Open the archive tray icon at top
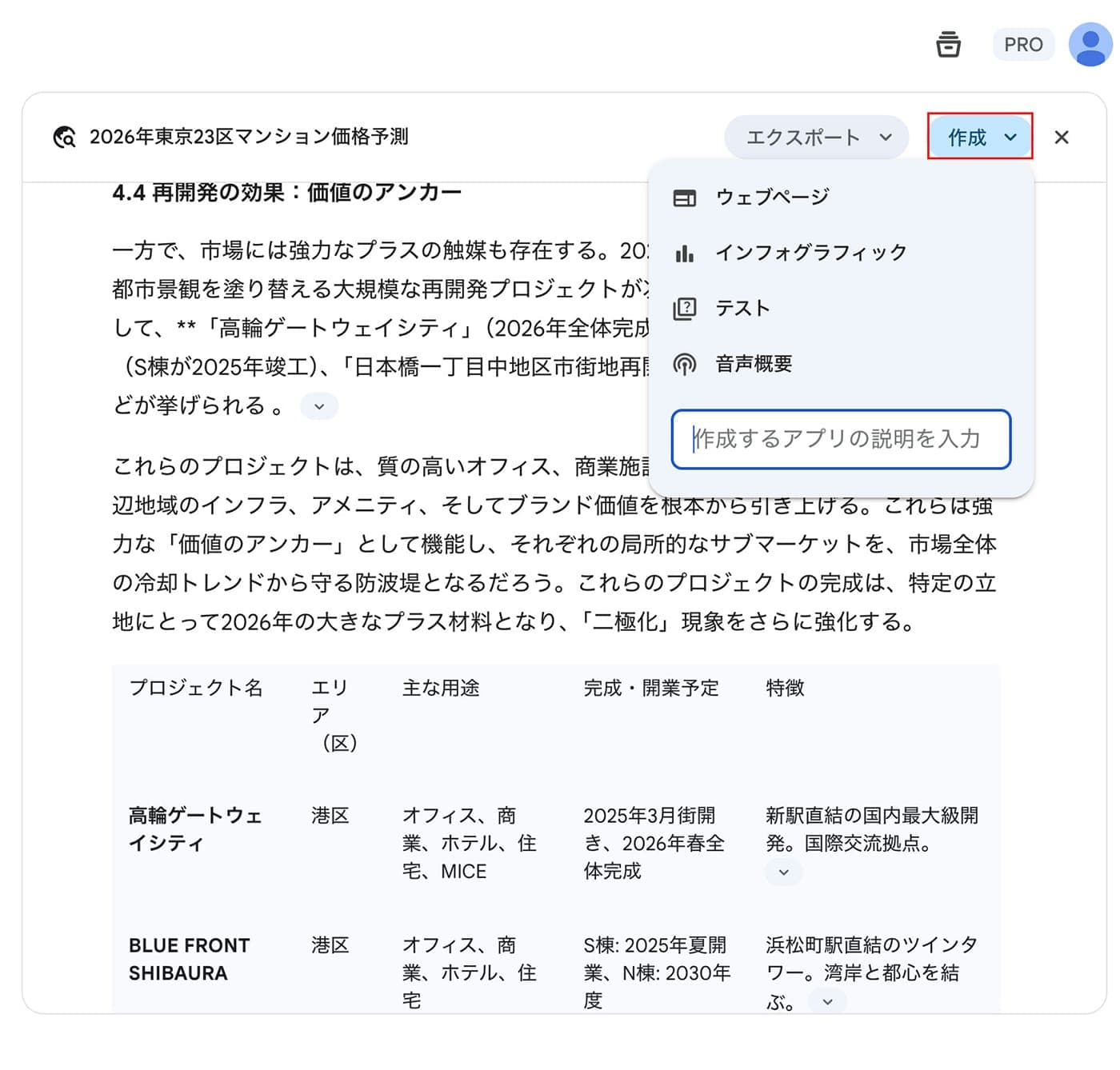 [948, 45]
